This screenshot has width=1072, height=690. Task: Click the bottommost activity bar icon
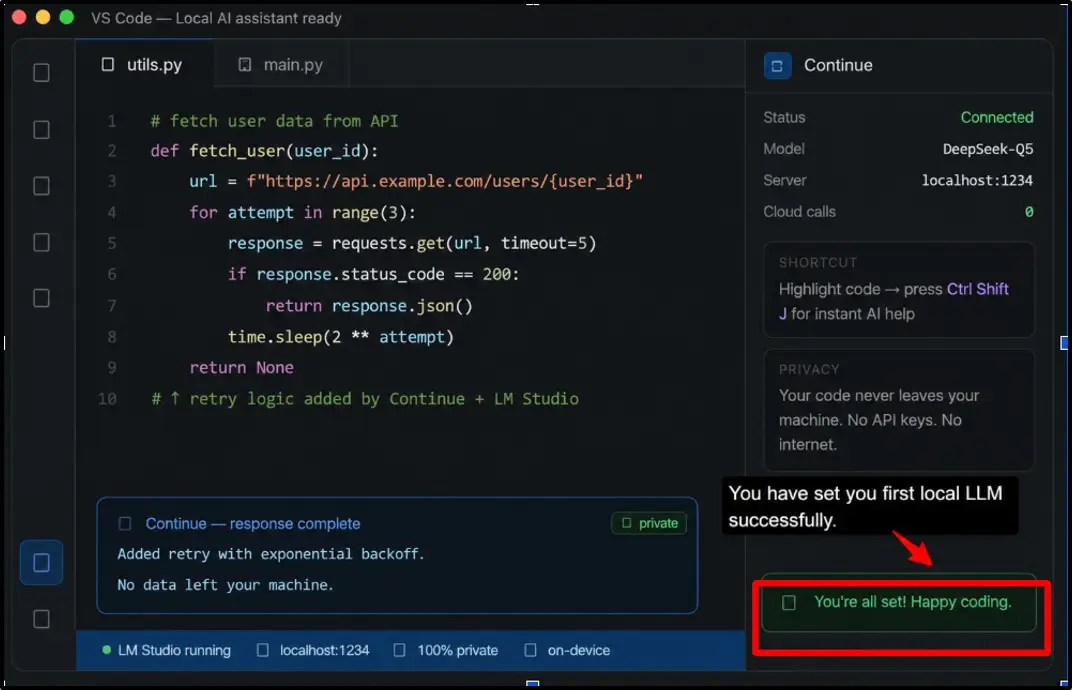tap(42, 619)
